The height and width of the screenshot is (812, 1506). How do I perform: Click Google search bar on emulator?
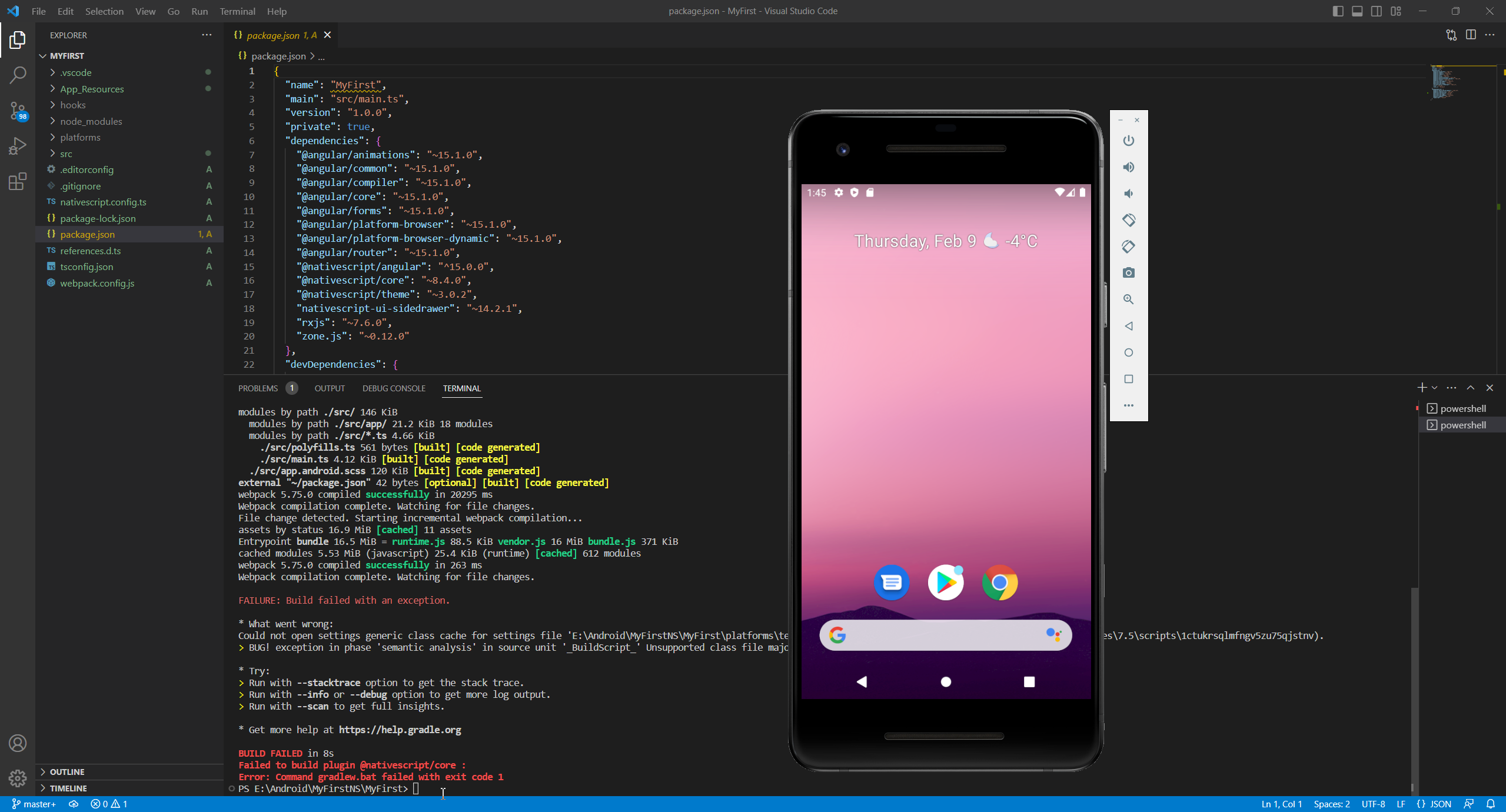945,635
